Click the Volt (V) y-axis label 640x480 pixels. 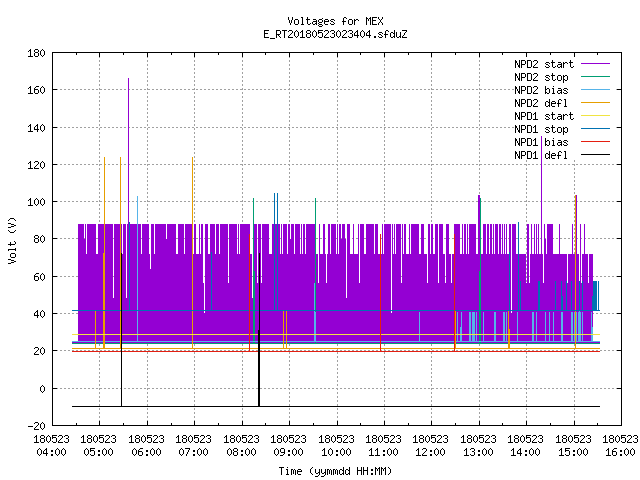(13, 240)
